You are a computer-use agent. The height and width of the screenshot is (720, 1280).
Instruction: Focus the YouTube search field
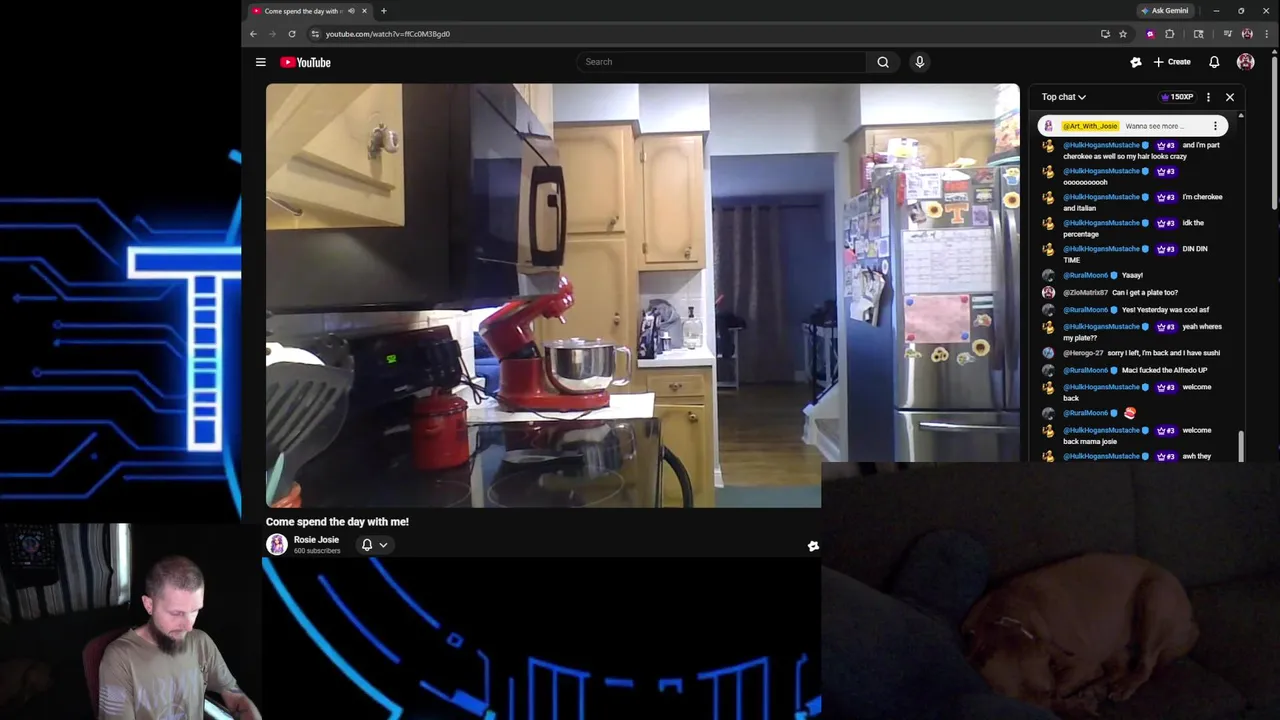[x=722, y=62]
